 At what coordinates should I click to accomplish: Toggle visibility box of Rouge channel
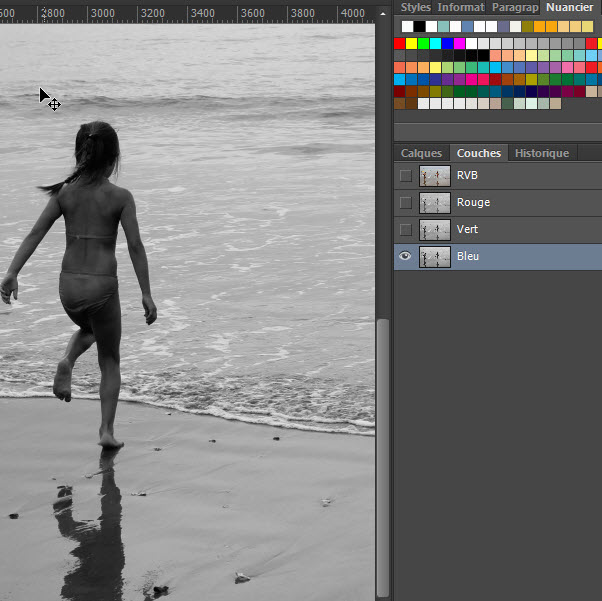click(405, 203)
